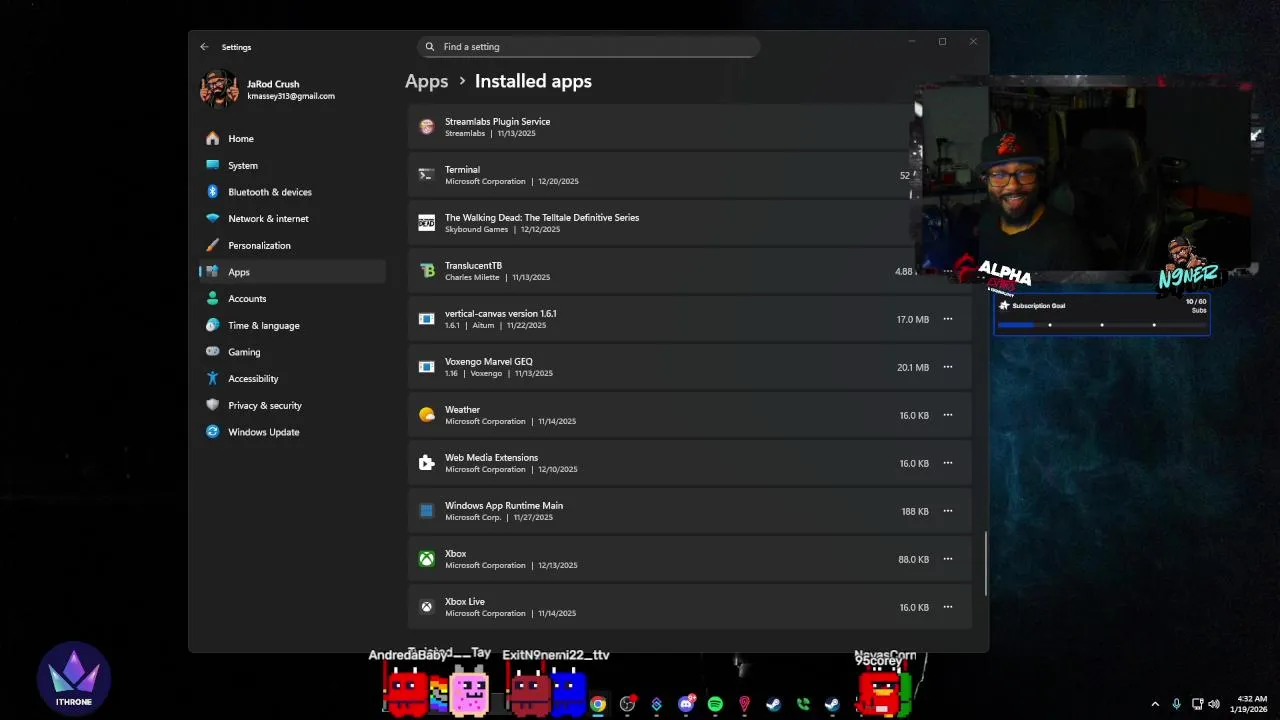Click the Xbox Live app icon
1280x720 pixels.
[x=427, y=607]
